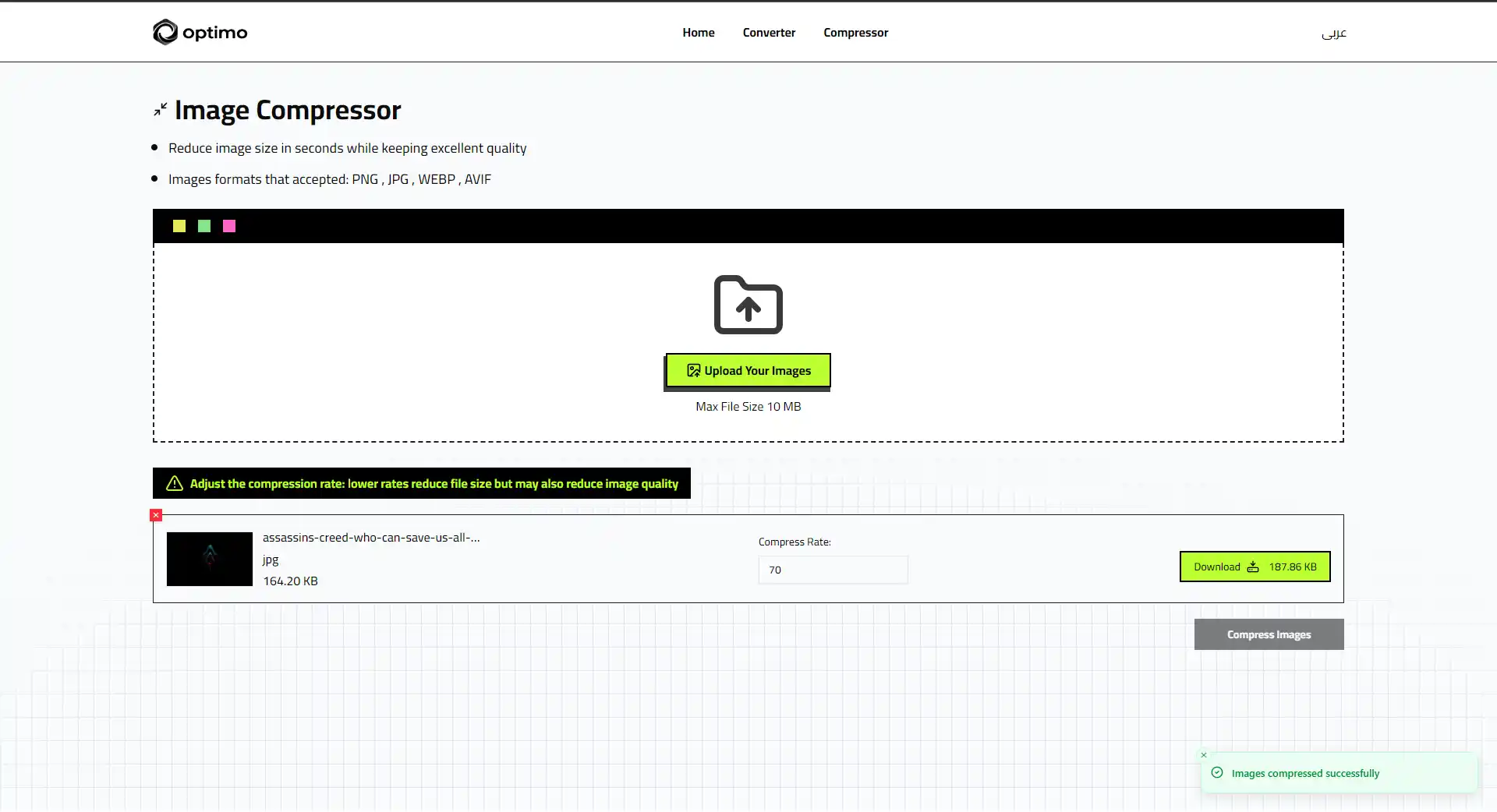Click the green checkmark icon in the success toast
Screen dimensions: 1497x812
pyautogui.click(x=1218, y=772)
